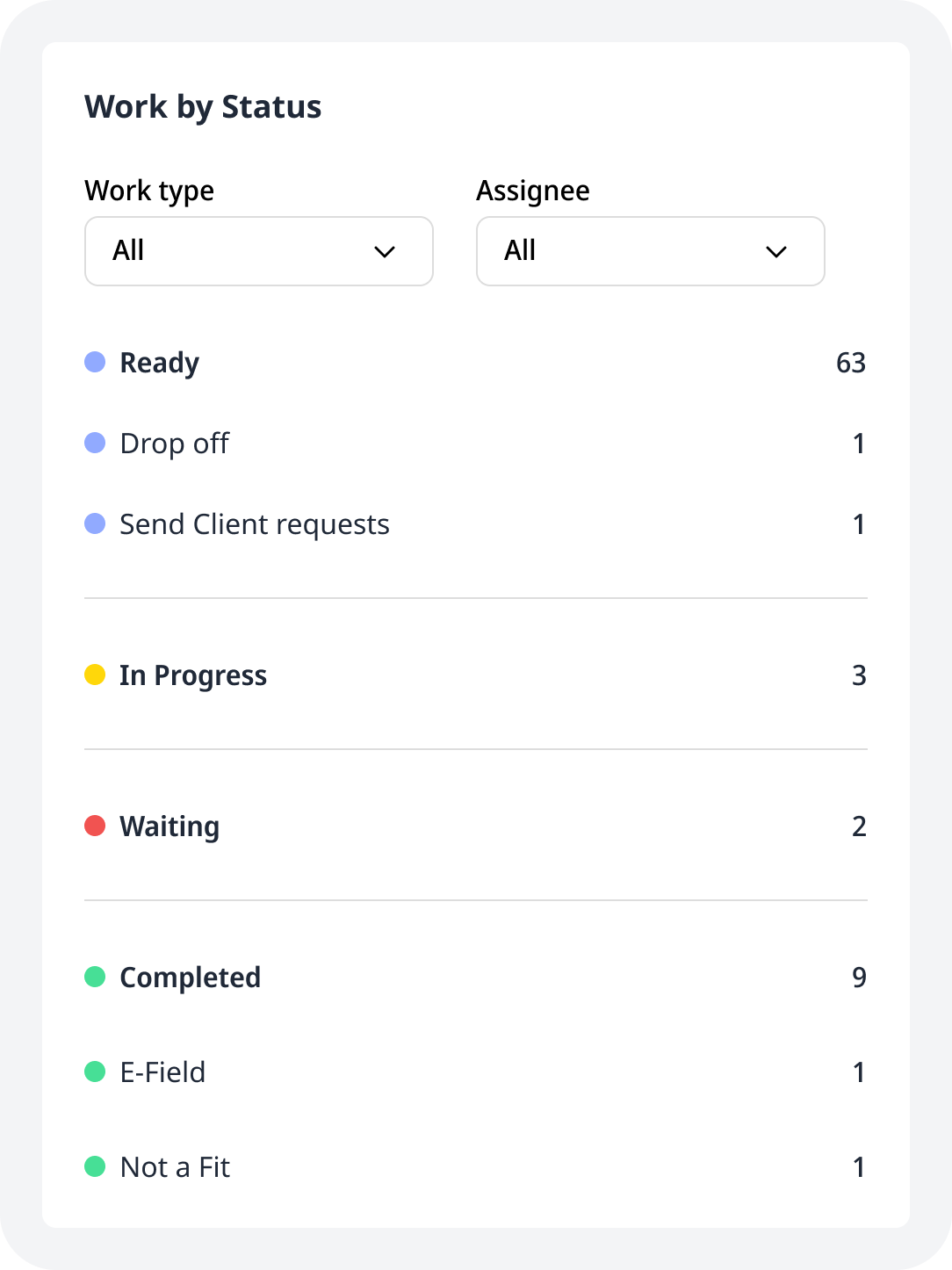
Task: Click the In Progress count 3
Action: (x=859, y=675)
